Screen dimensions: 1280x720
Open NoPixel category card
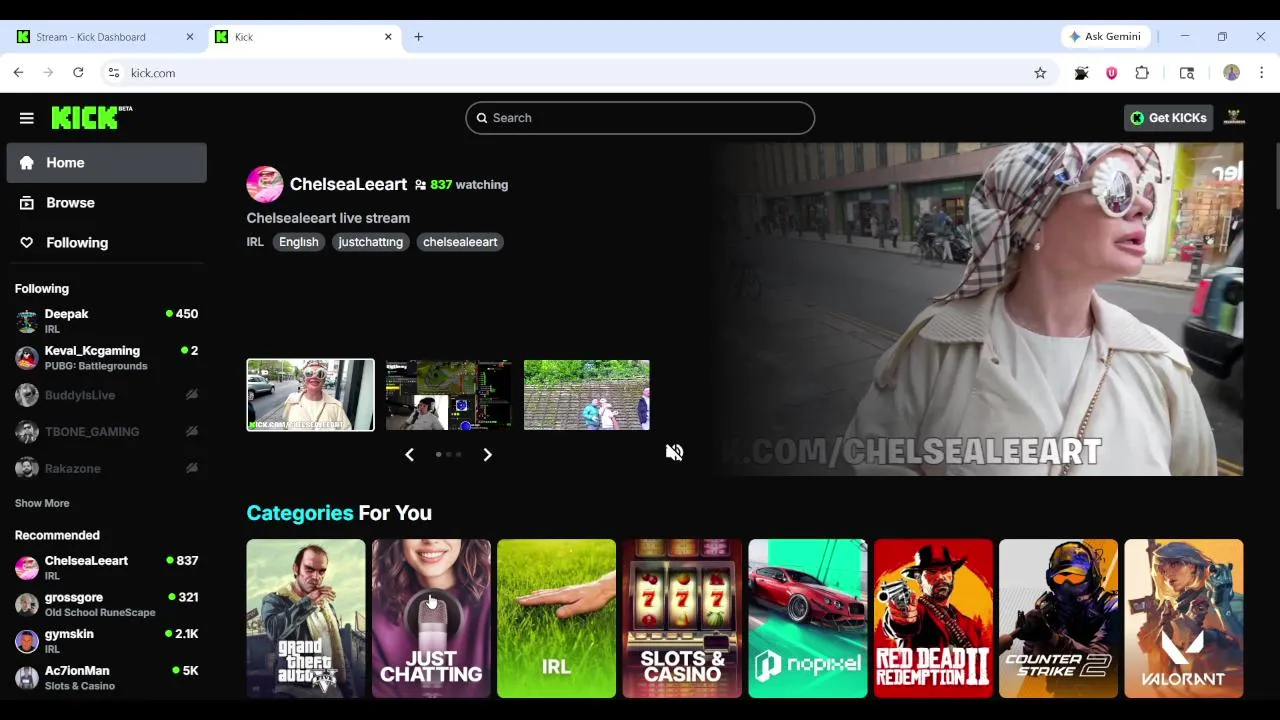[807, 618]
